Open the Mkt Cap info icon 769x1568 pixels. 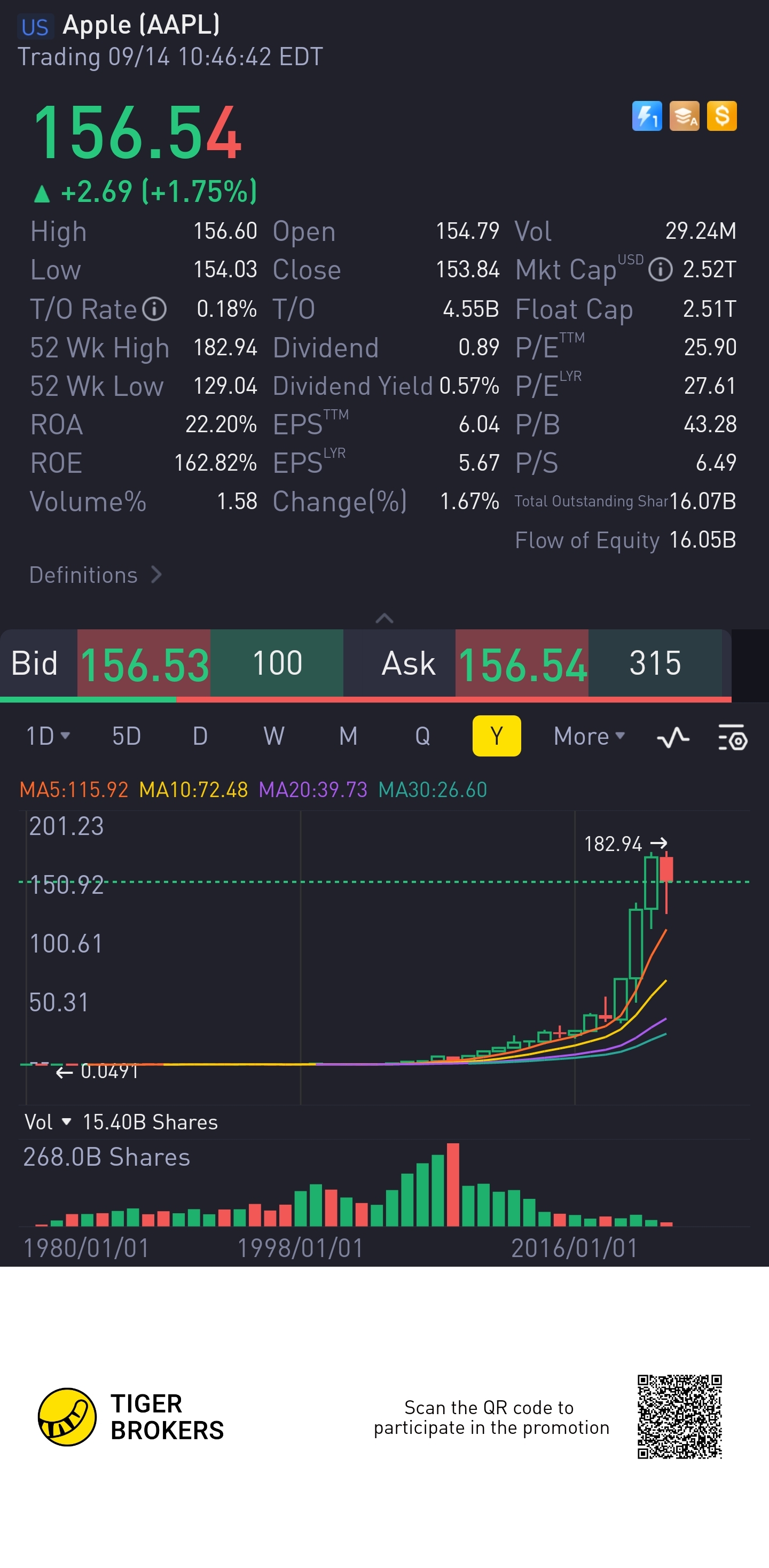pos(661,270)
